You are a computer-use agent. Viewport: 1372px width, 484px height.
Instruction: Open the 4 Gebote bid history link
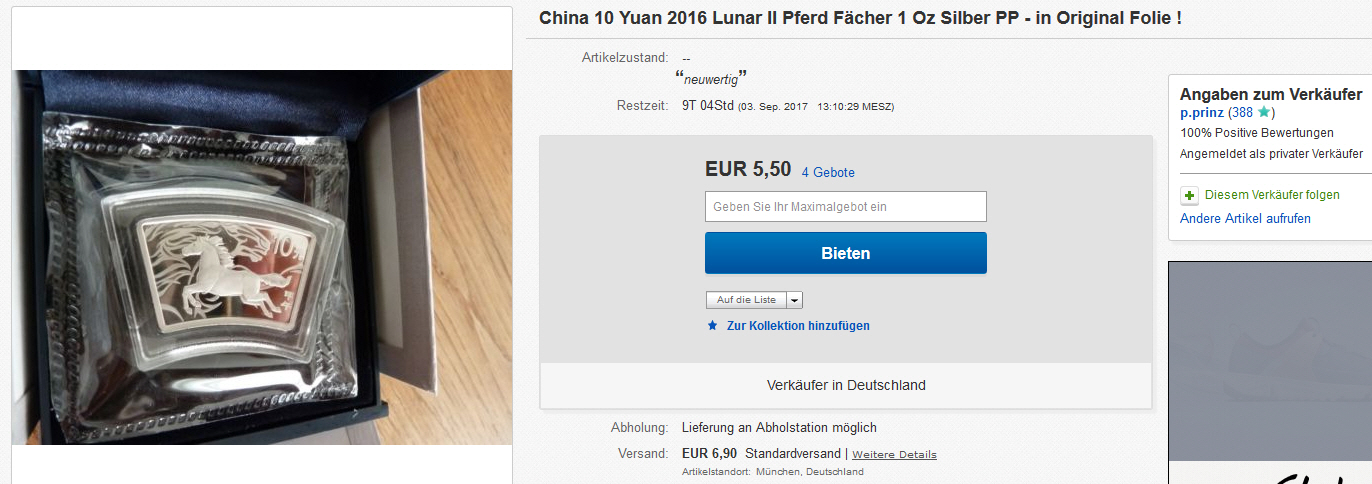click(x=828, y=173)
